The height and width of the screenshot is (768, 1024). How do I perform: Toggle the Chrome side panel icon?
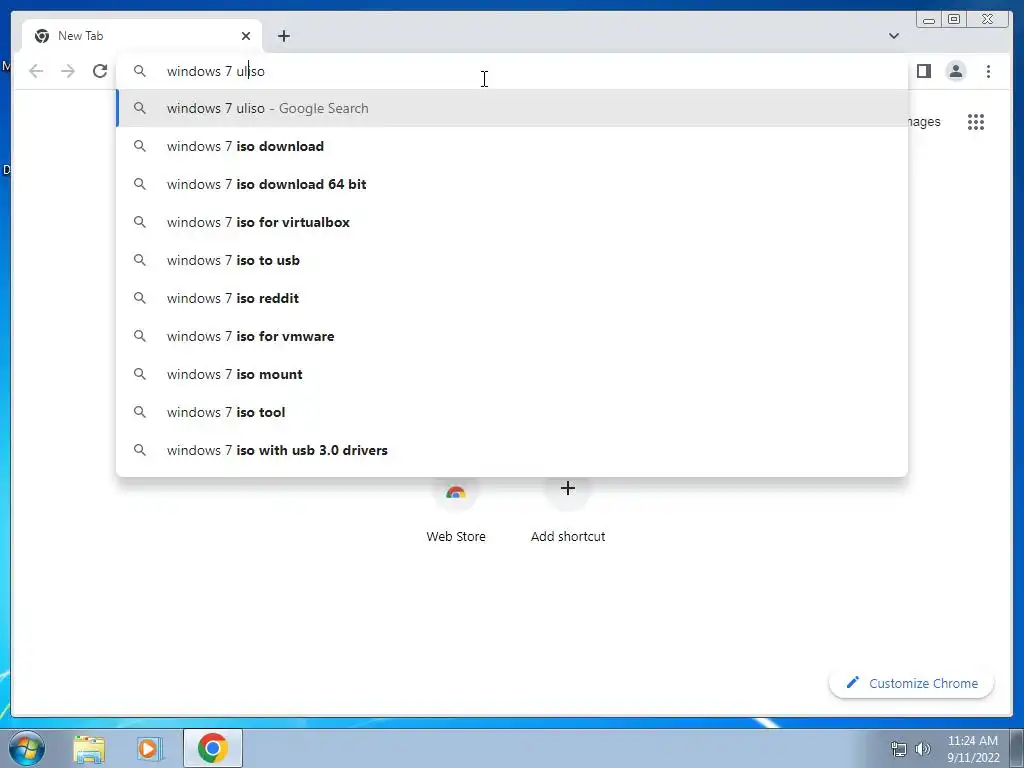tap(923, 71)
